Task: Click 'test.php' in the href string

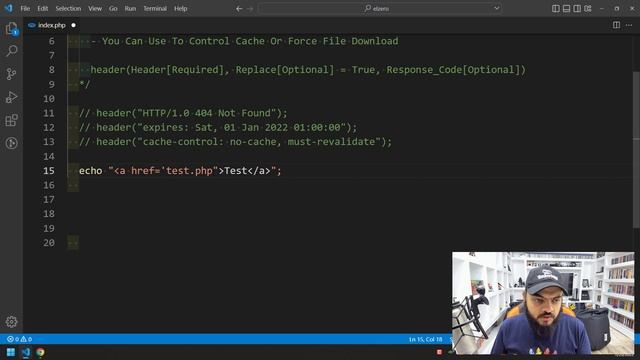Action: click(x=189, y=171)
